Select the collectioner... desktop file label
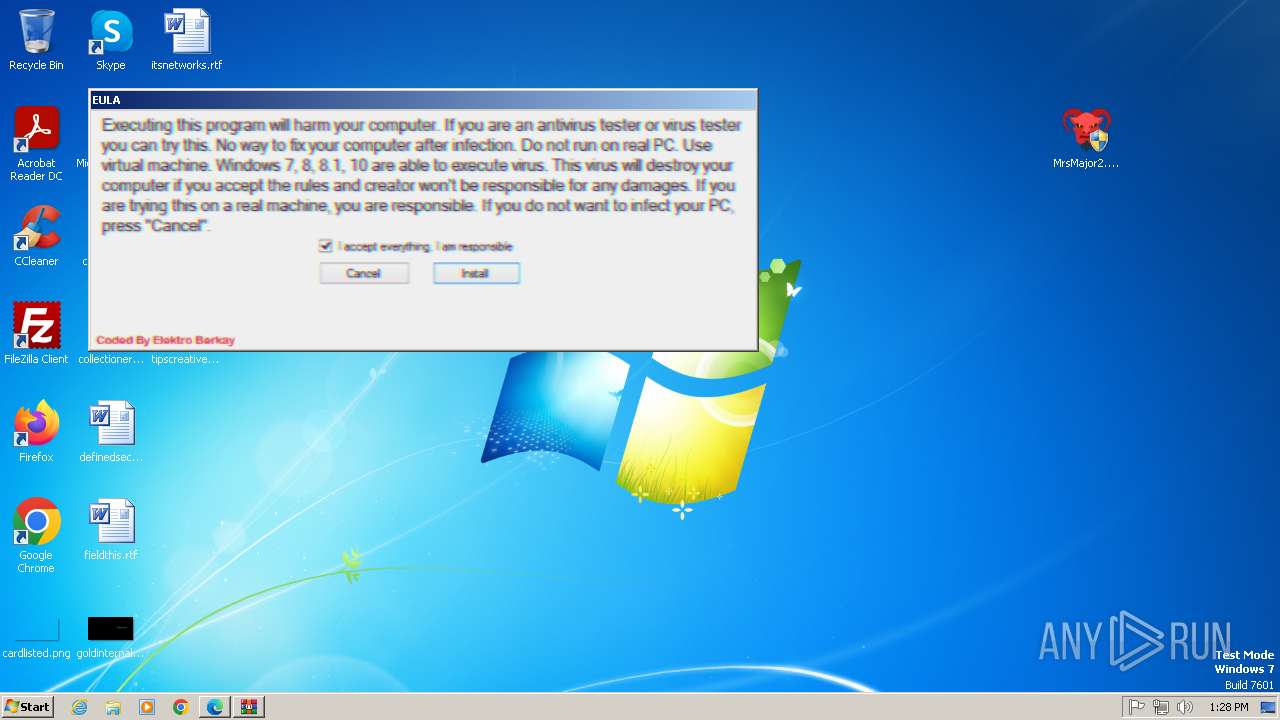The width and height of the screenshot is (1280, 720). click(111, 359)
